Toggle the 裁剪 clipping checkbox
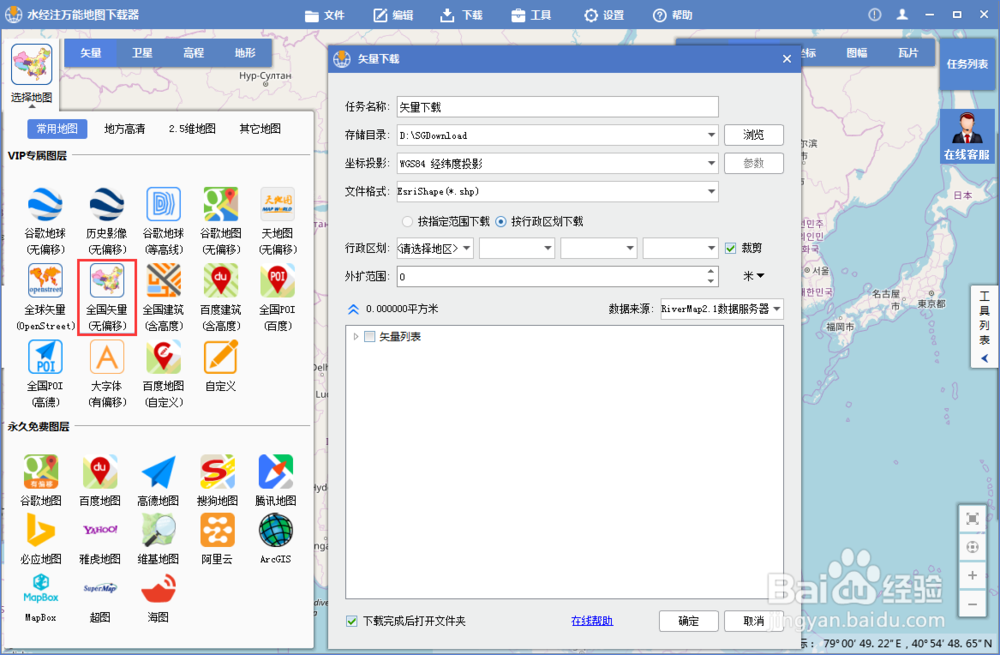Screen dimensions: 1000x655 point(731,248)
